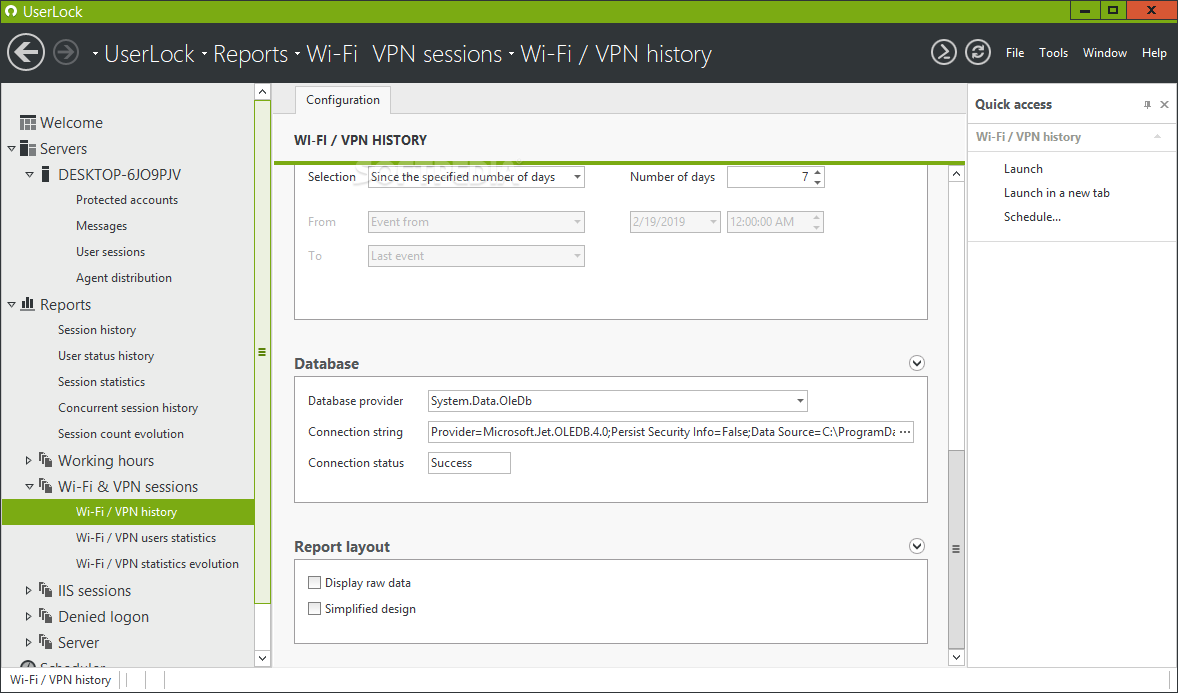Image resolution: width=1178 pixels, height=693 pixels.
Task: Increase Number of days spinner
Action: click(817, 172)
